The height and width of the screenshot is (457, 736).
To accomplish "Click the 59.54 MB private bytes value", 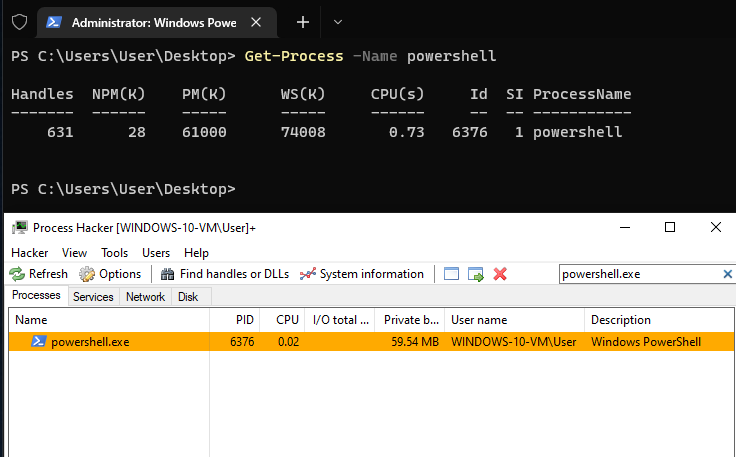I will tap(415, 342).
